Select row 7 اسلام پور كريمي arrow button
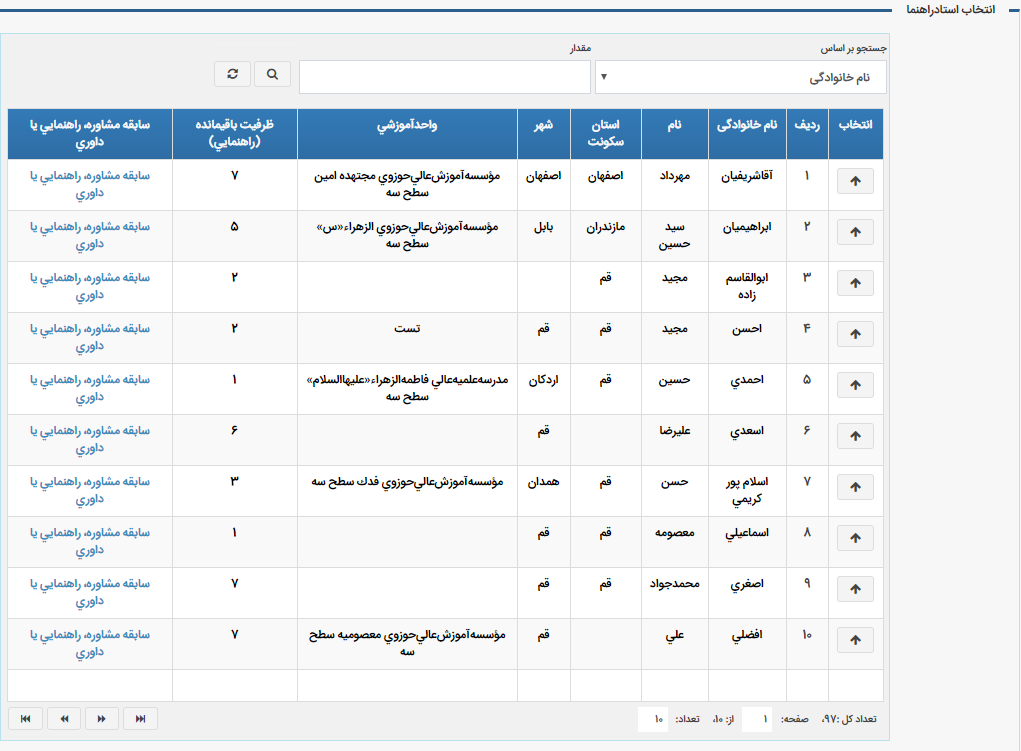 (855, 487)
